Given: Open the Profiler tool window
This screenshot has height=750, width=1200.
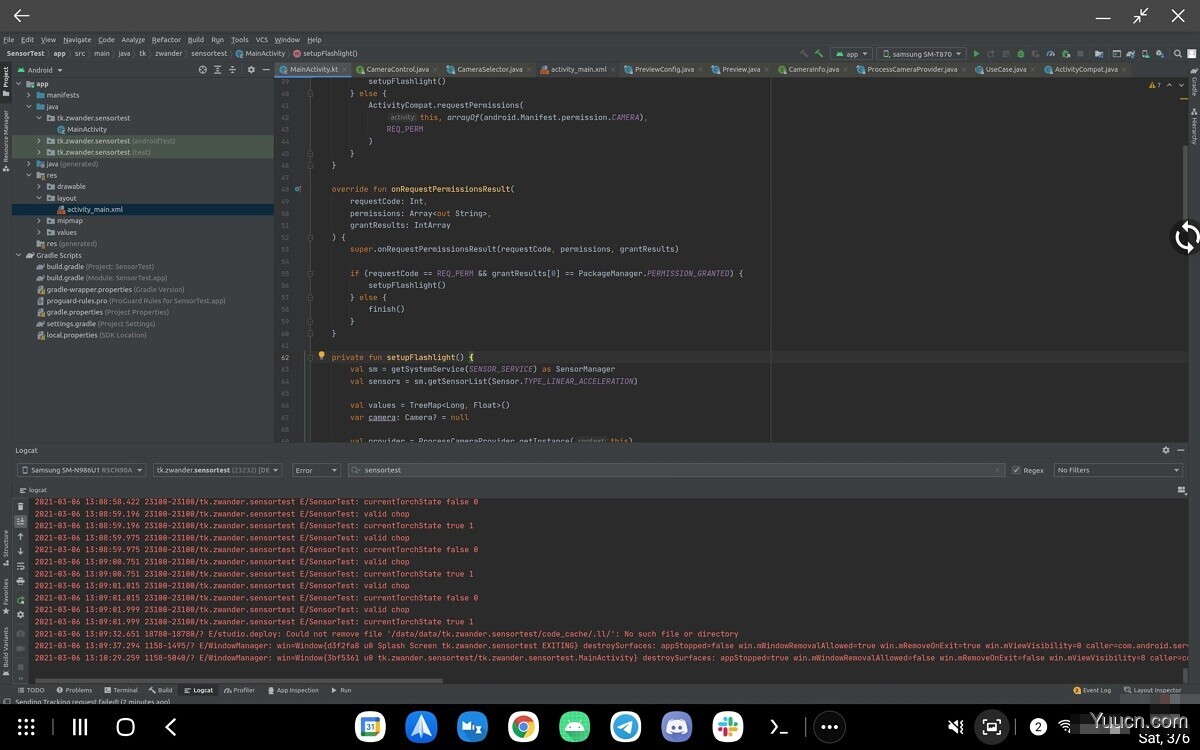Looking at the screenshot, I should click(x=239, y=690).
